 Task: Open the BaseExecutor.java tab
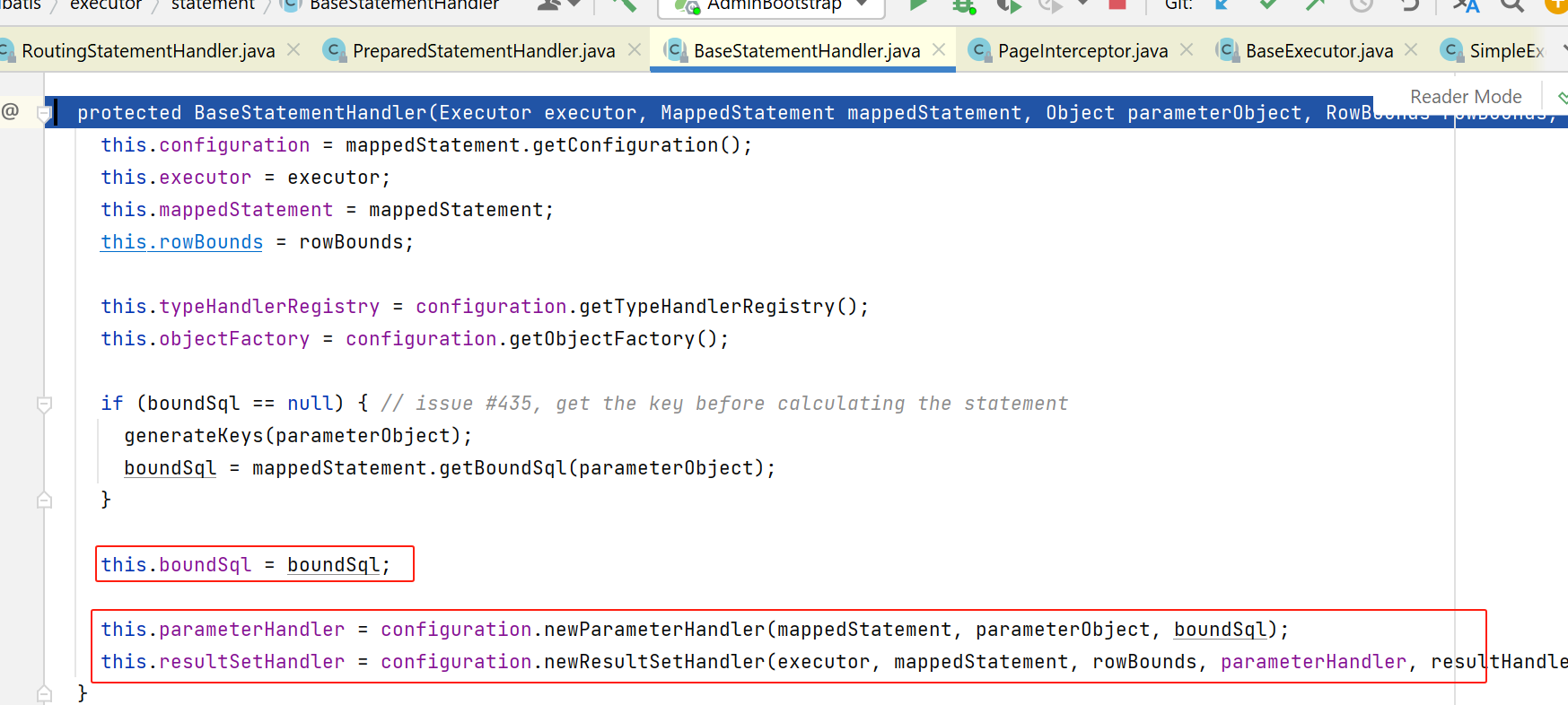coord(1319,51)
